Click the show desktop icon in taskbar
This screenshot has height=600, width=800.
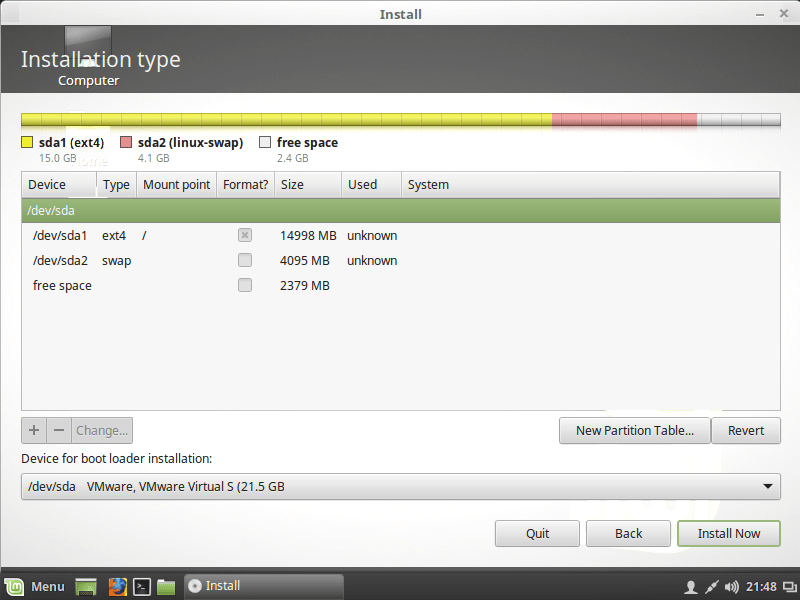pyautogui.click(x=86, y=587)
